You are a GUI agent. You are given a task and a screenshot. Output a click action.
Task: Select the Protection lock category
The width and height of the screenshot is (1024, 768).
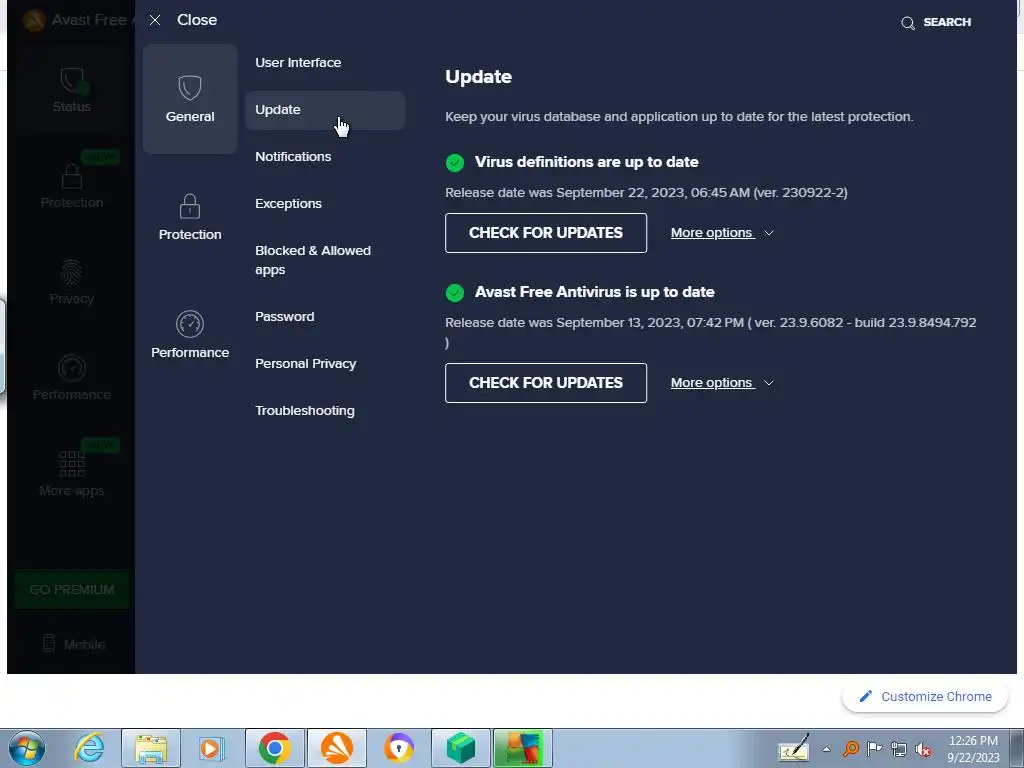coord(190,217)
